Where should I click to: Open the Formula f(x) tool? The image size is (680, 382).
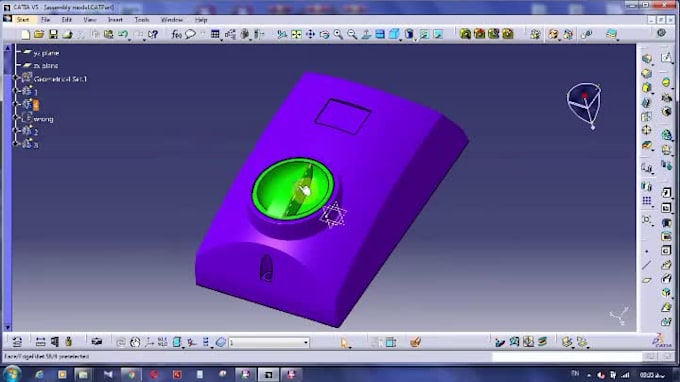(177, 34)
